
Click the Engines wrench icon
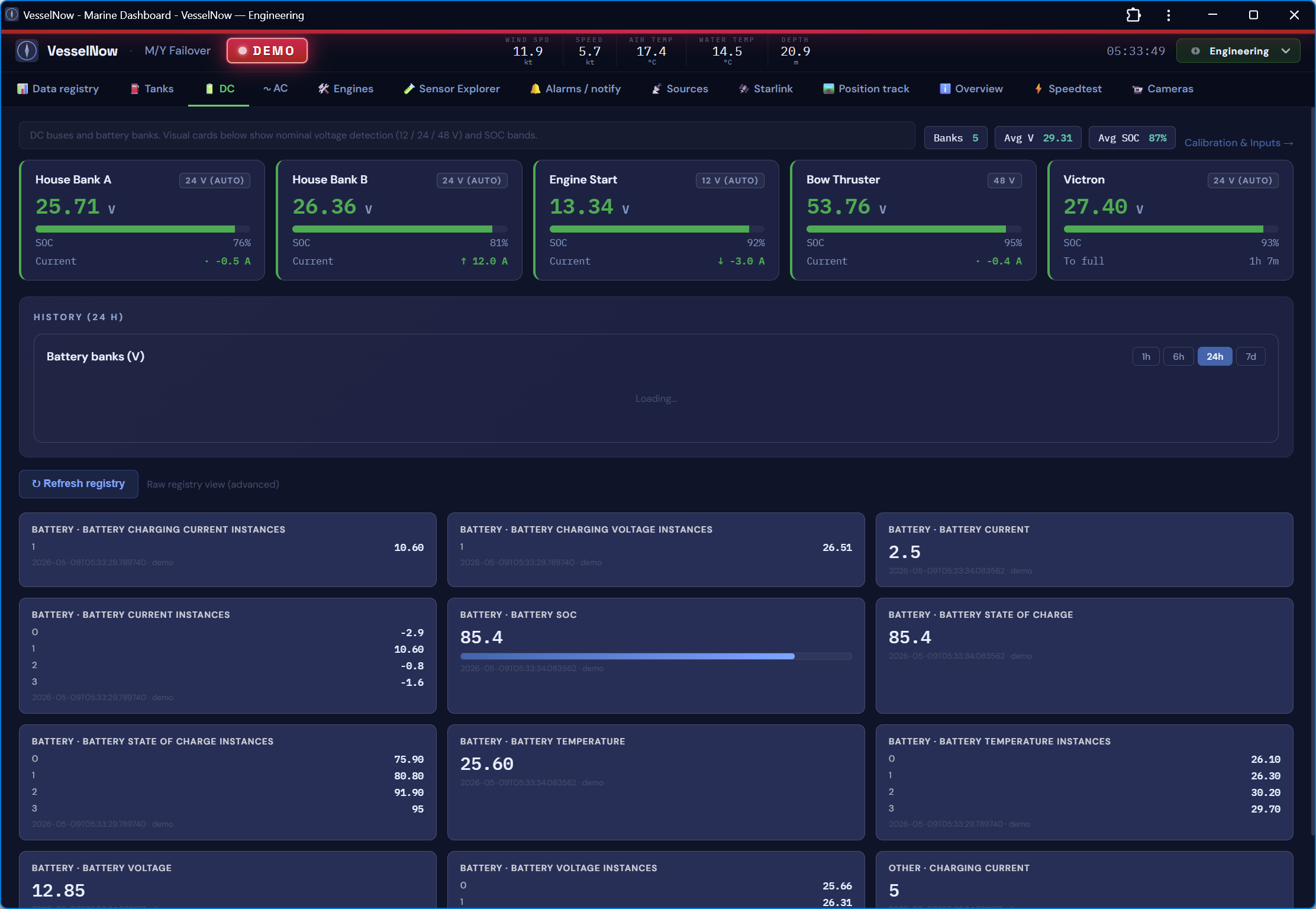[323, 89]
